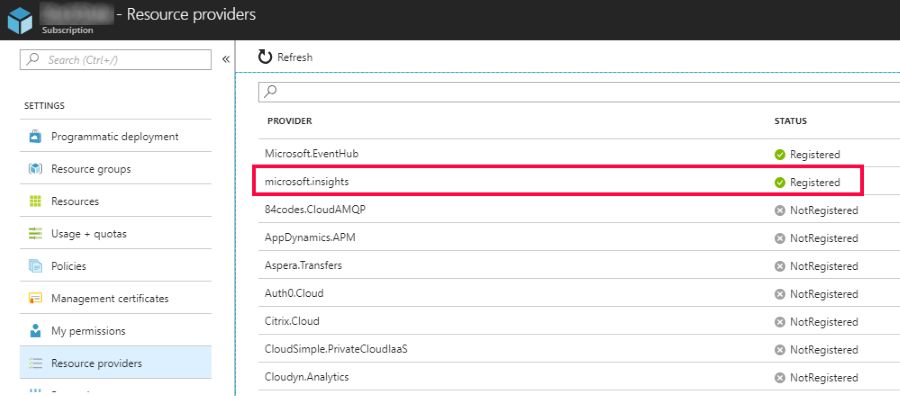Click the magnifier icon in provider filter
The width and height of the screenshot is (900, 396).
click(x=271, y=91)
